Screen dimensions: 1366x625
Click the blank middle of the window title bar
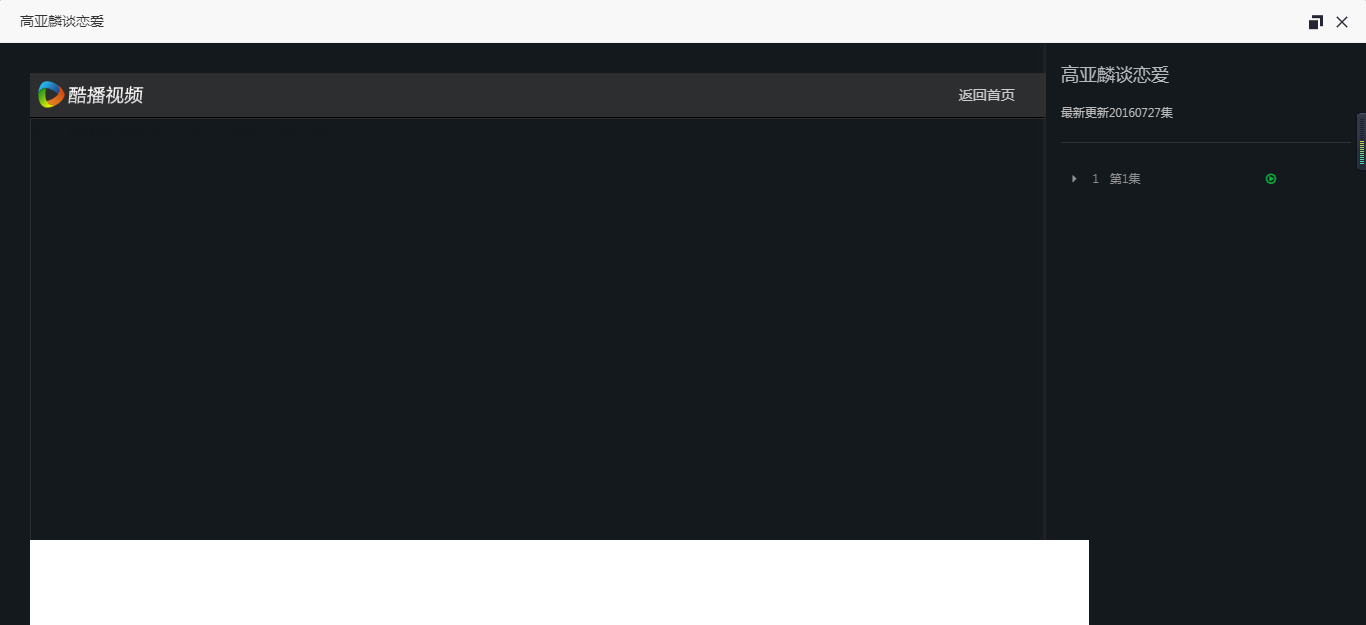click(700, 21)
